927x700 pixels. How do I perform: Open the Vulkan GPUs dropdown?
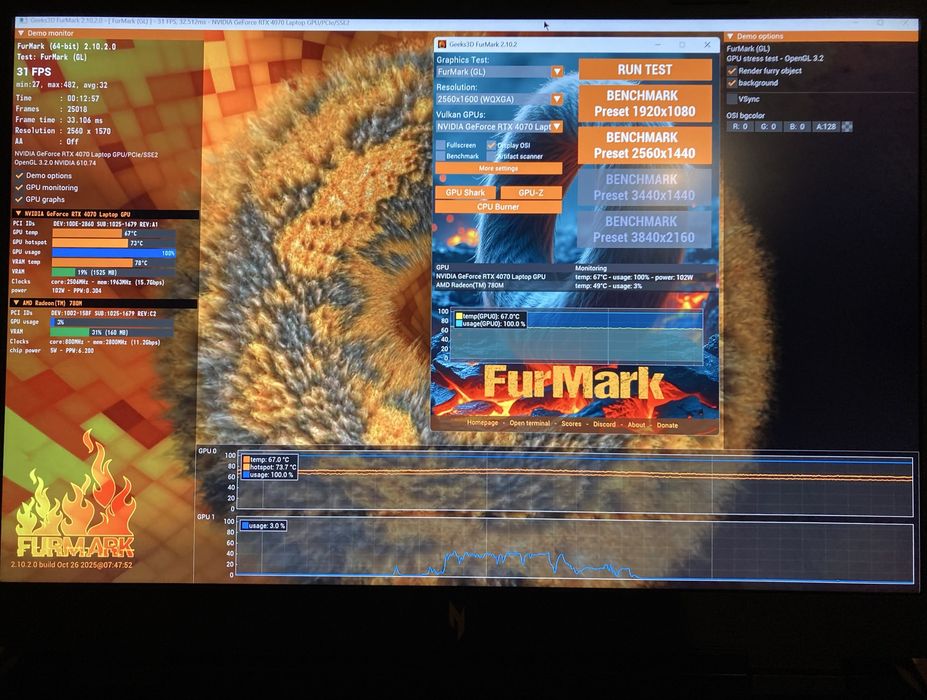click(x=499, y=127)
